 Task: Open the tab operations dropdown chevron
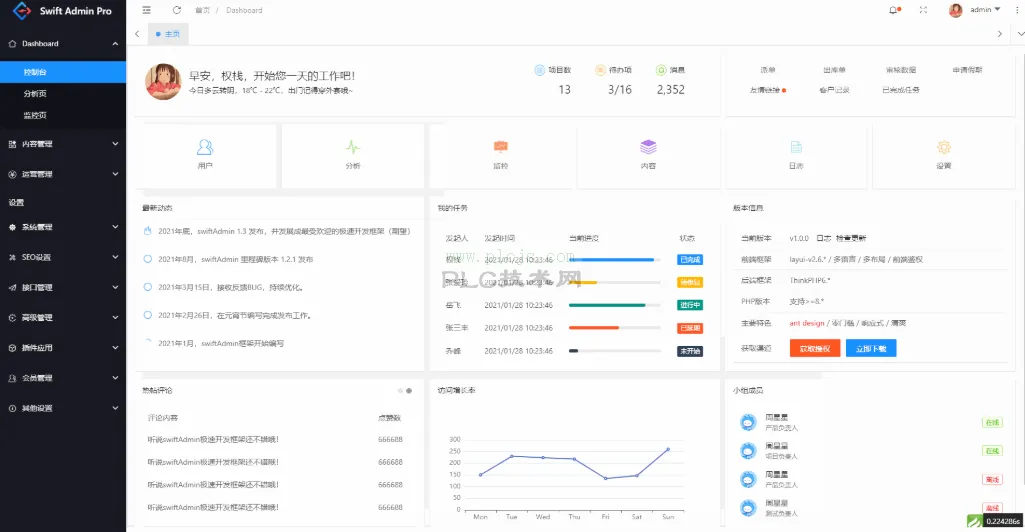1020,33
